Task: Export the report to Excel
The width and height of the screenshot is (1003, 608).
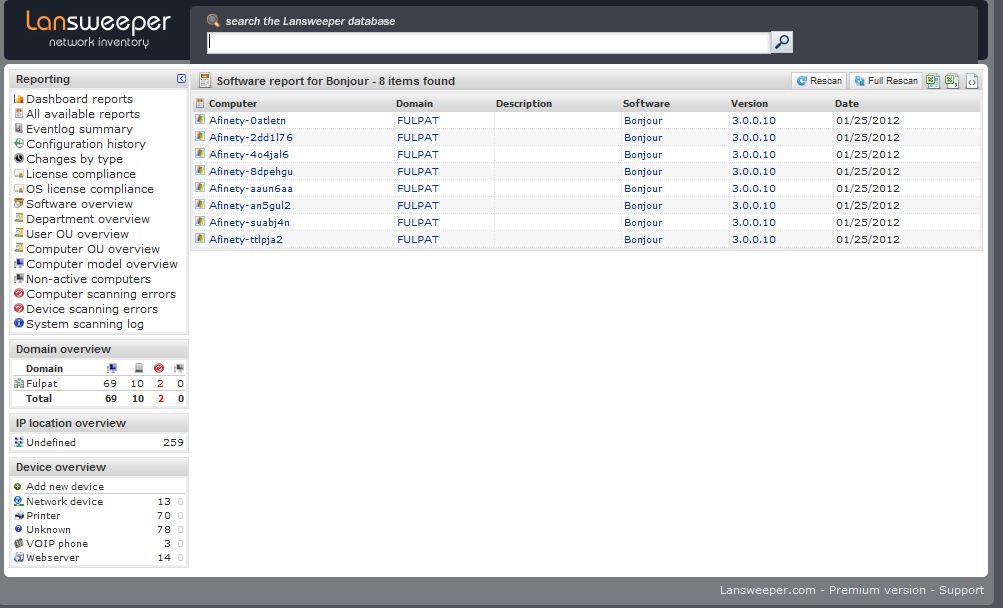Action: click(x=933, y=81)
